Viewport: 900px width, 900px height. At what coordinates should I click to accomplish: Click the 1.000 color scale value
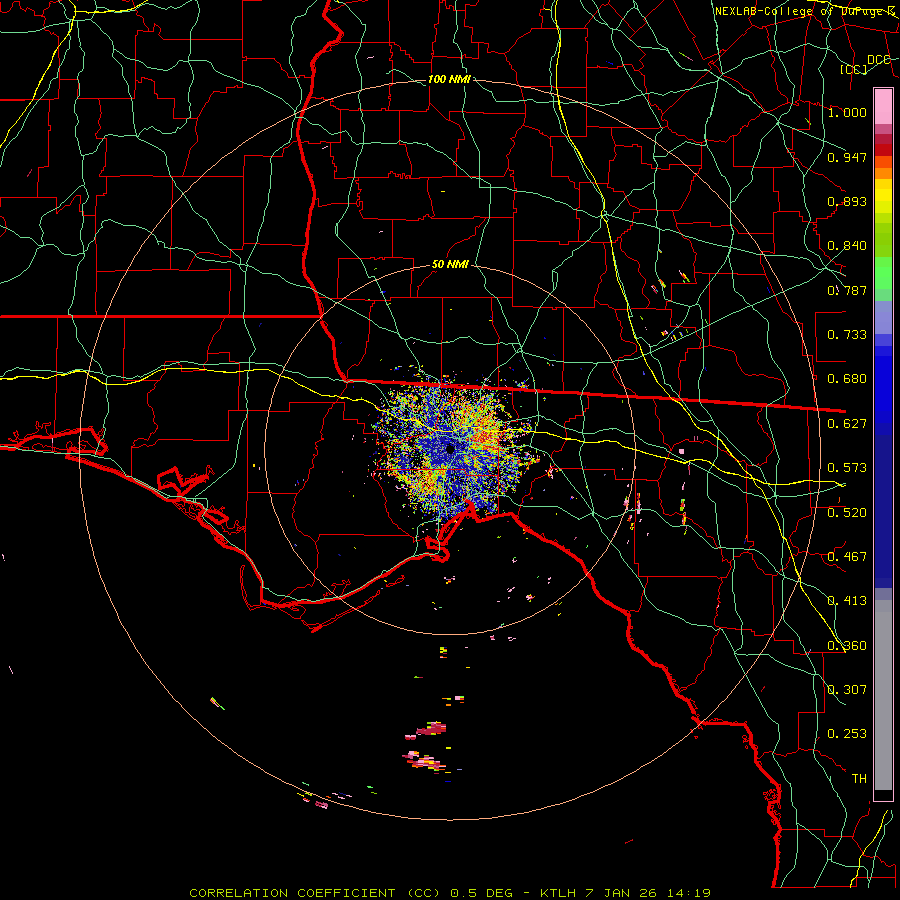point(847,112)
